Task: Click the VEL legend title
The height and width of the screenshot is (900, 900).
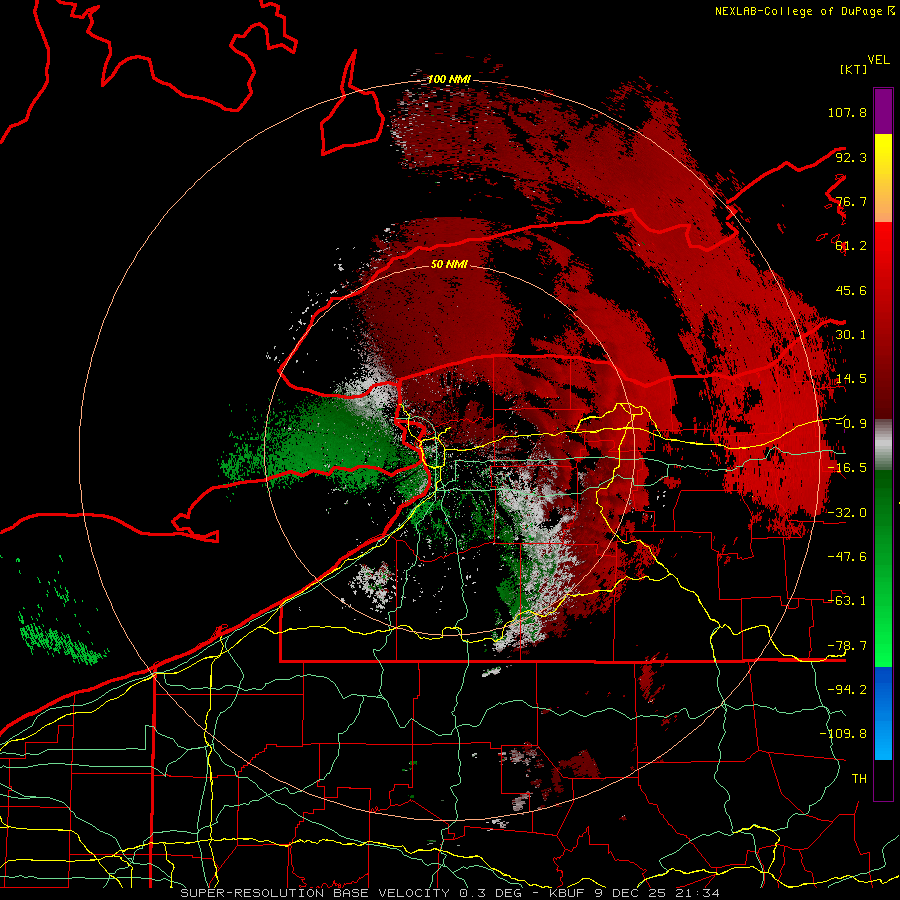Action: click(878, 59)
